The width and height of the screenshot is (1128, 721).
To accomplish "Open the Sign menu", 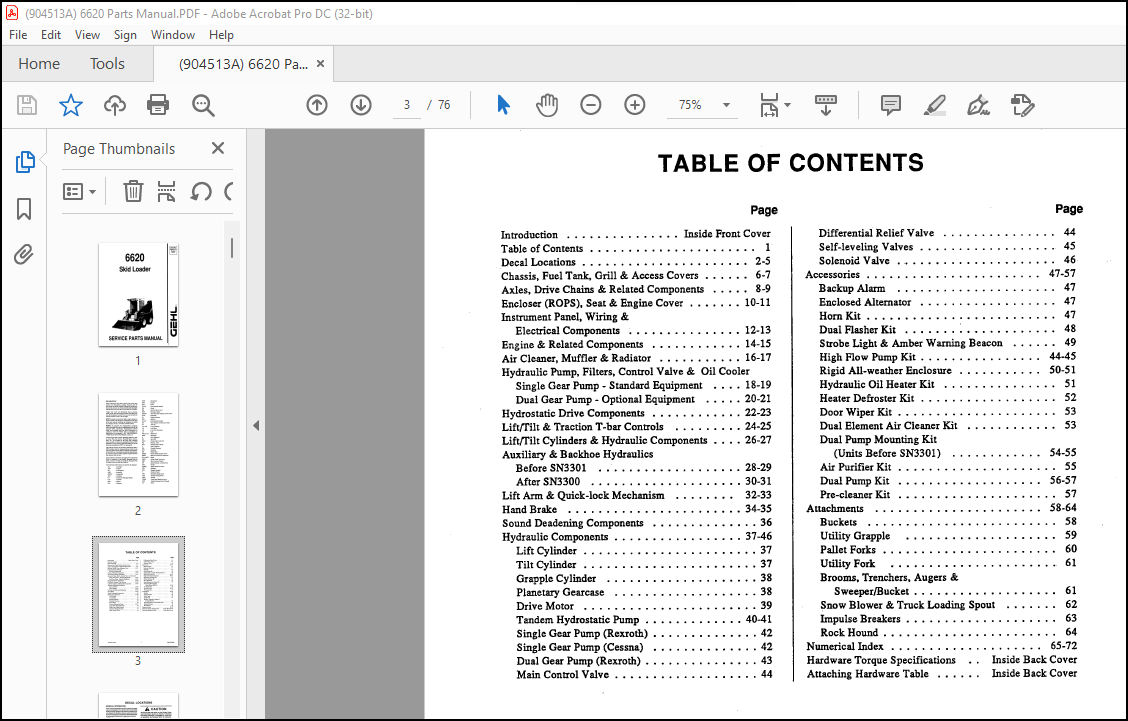I will [124, 35].
